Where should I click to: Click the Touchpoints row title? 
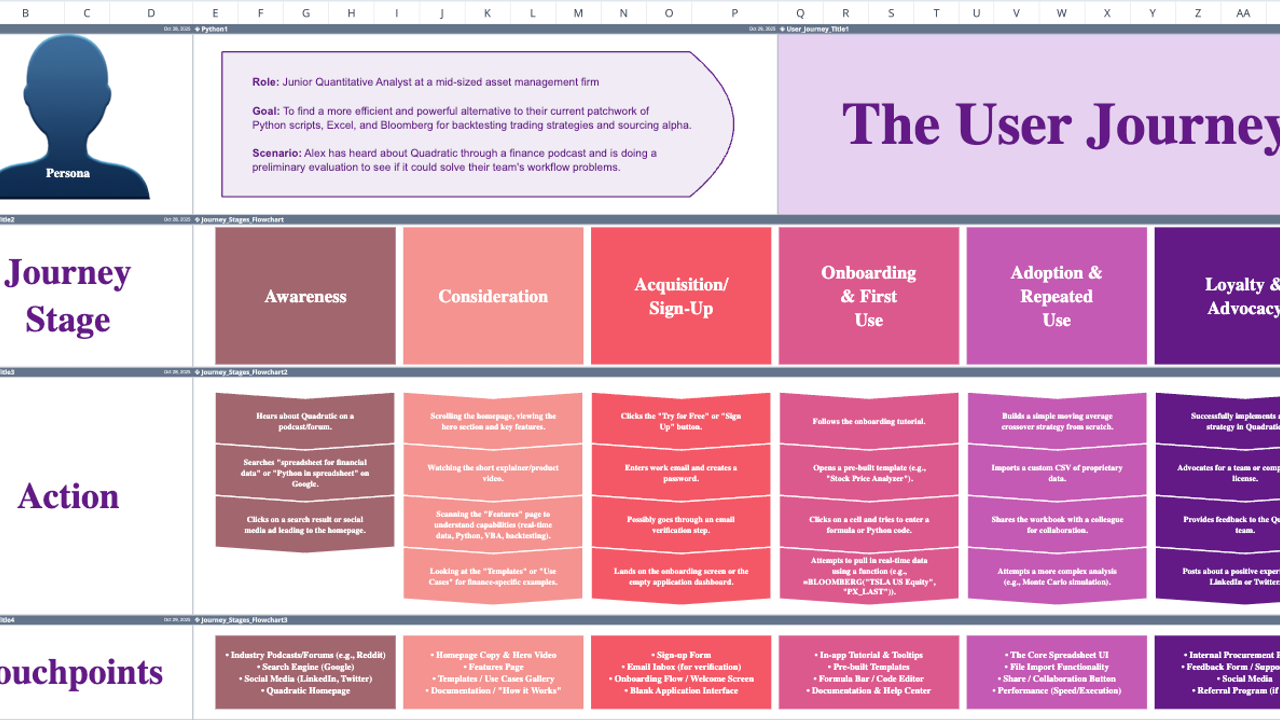point(81,671)
